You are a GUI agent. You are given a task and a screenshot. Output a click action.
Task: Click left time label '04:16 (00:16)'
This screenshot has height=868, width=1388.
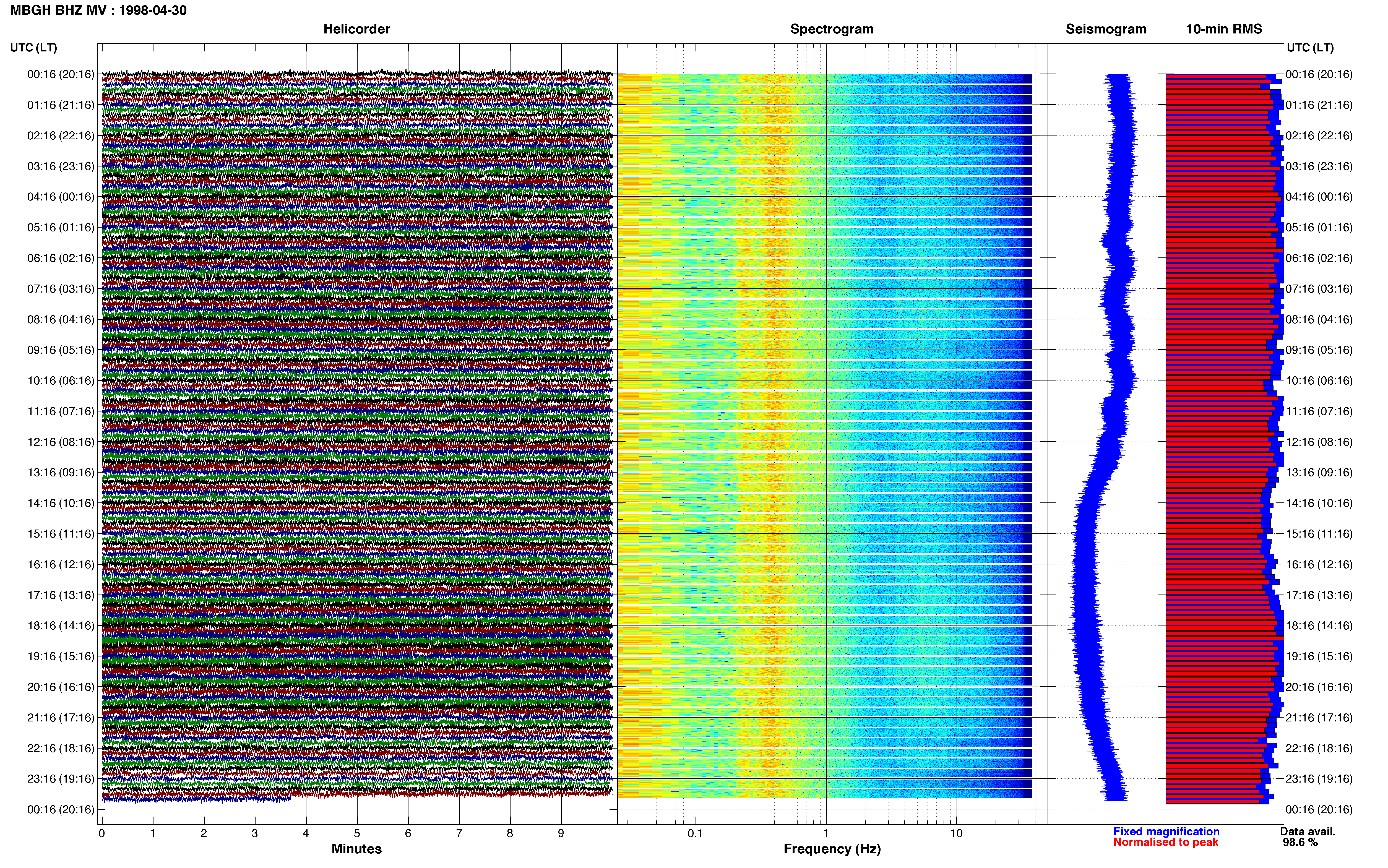coord(61,197)
